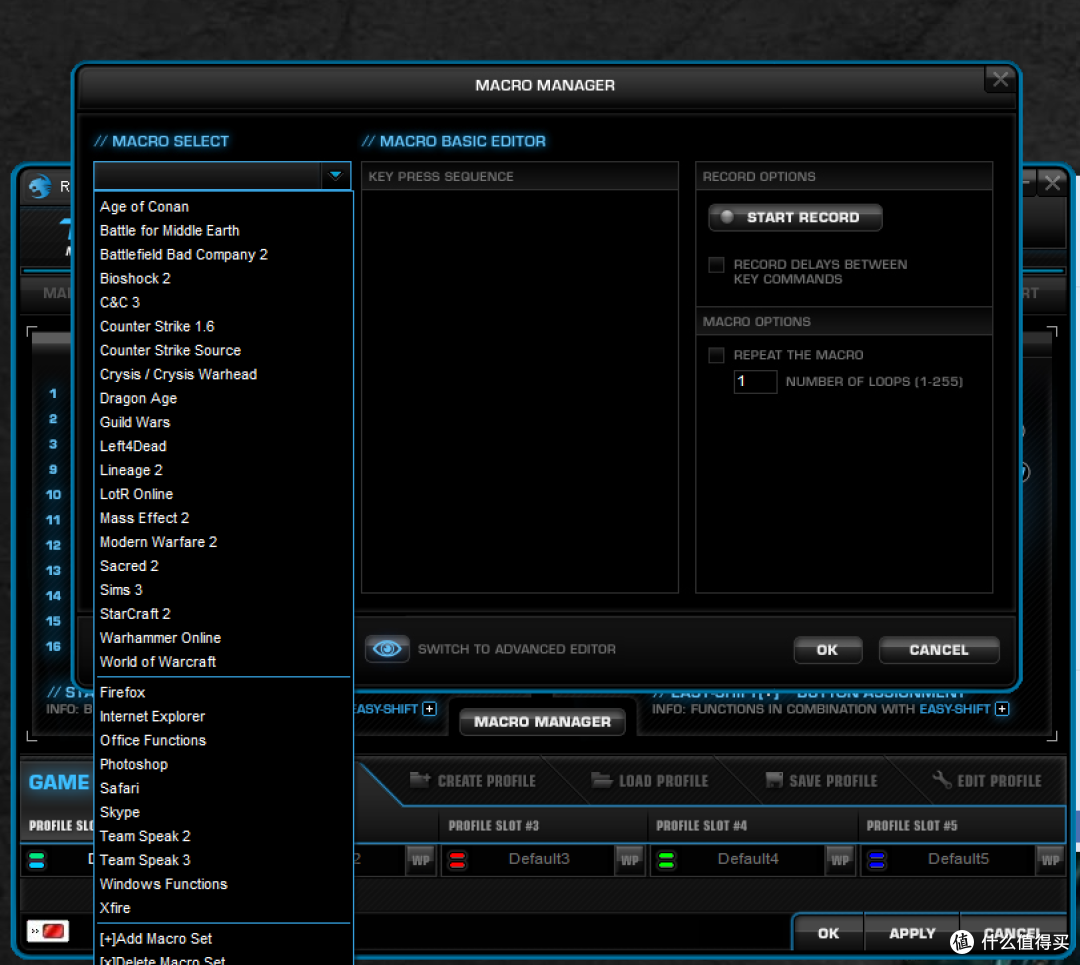The height and width of the screenshot is (965, 1080).
Task: Select LotR Online macro set
Action: pyautogui.click(x=136, y=495)
